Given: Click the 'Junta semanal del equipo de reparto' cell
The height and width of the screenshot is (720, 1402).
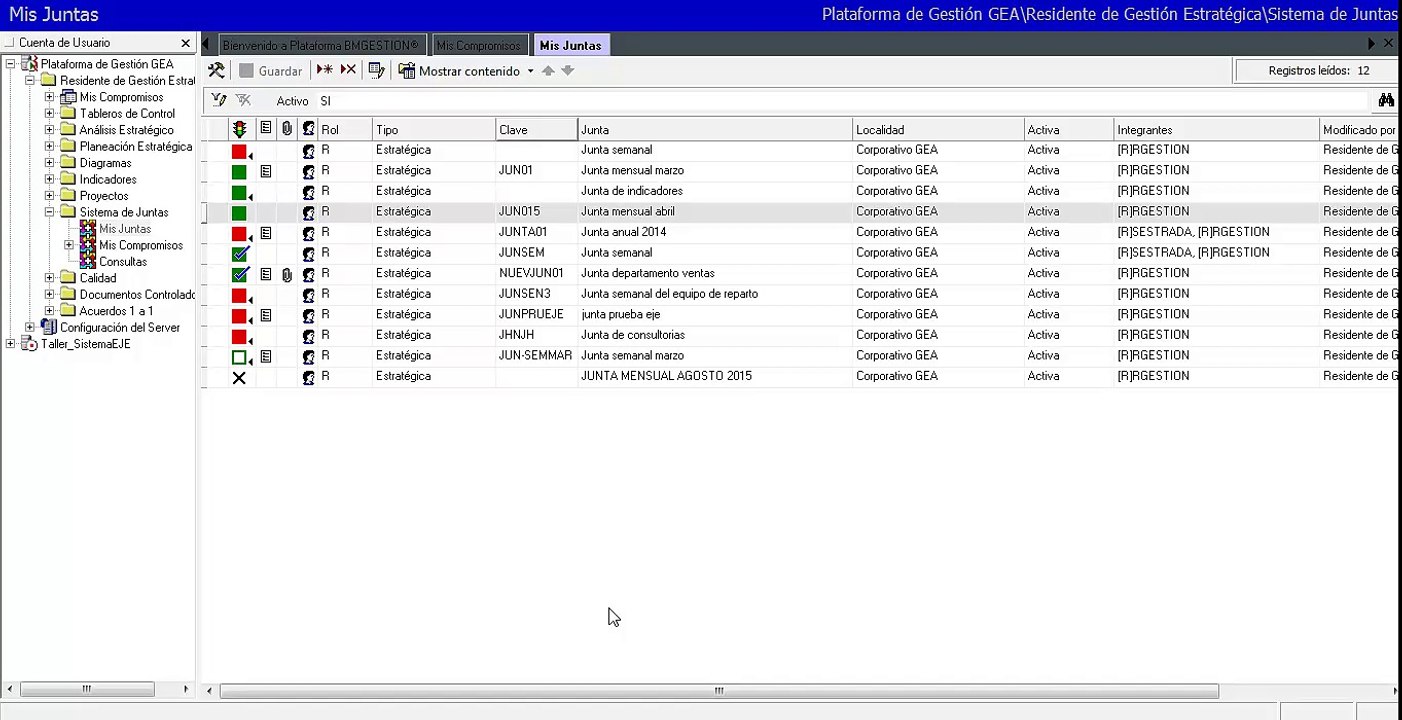Looking at the screenshot, I should [x=715, y=294].
